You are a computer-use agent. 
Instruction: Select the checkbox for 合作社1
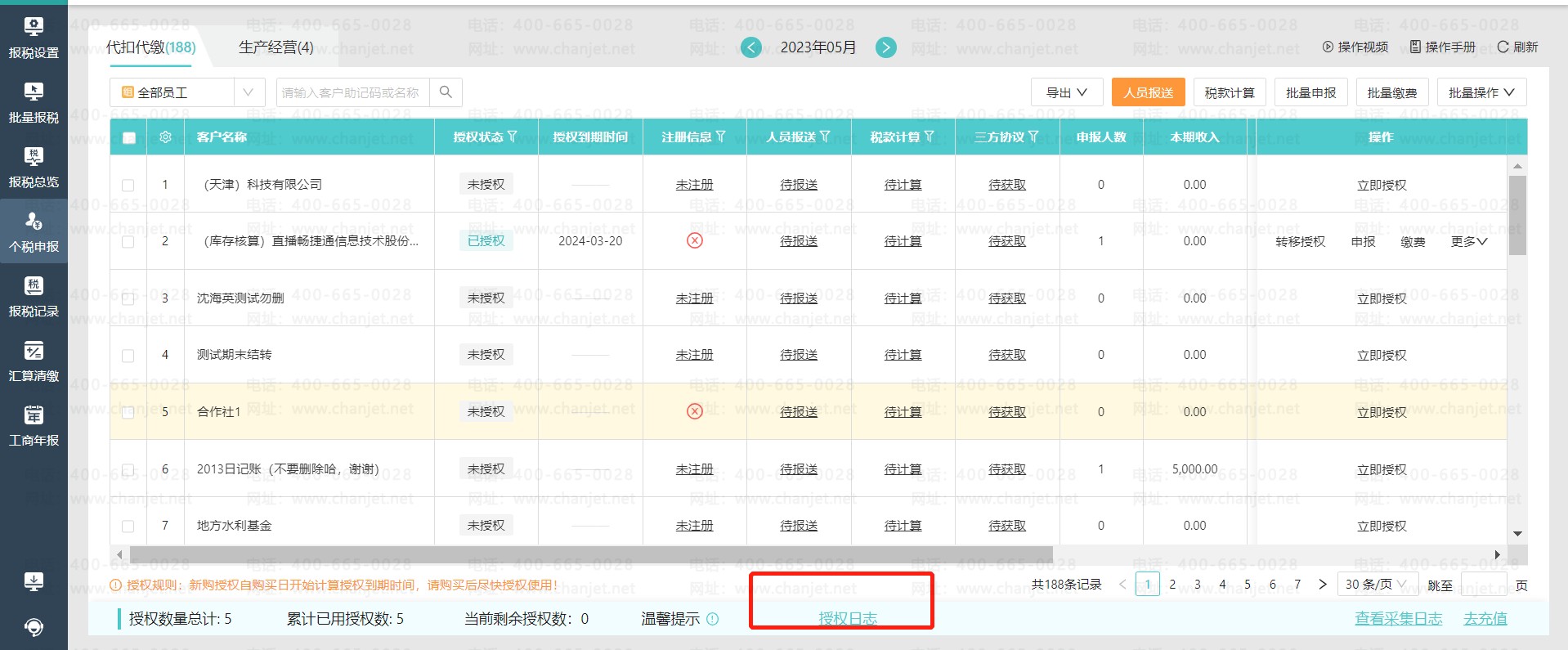tap(128, 413)
